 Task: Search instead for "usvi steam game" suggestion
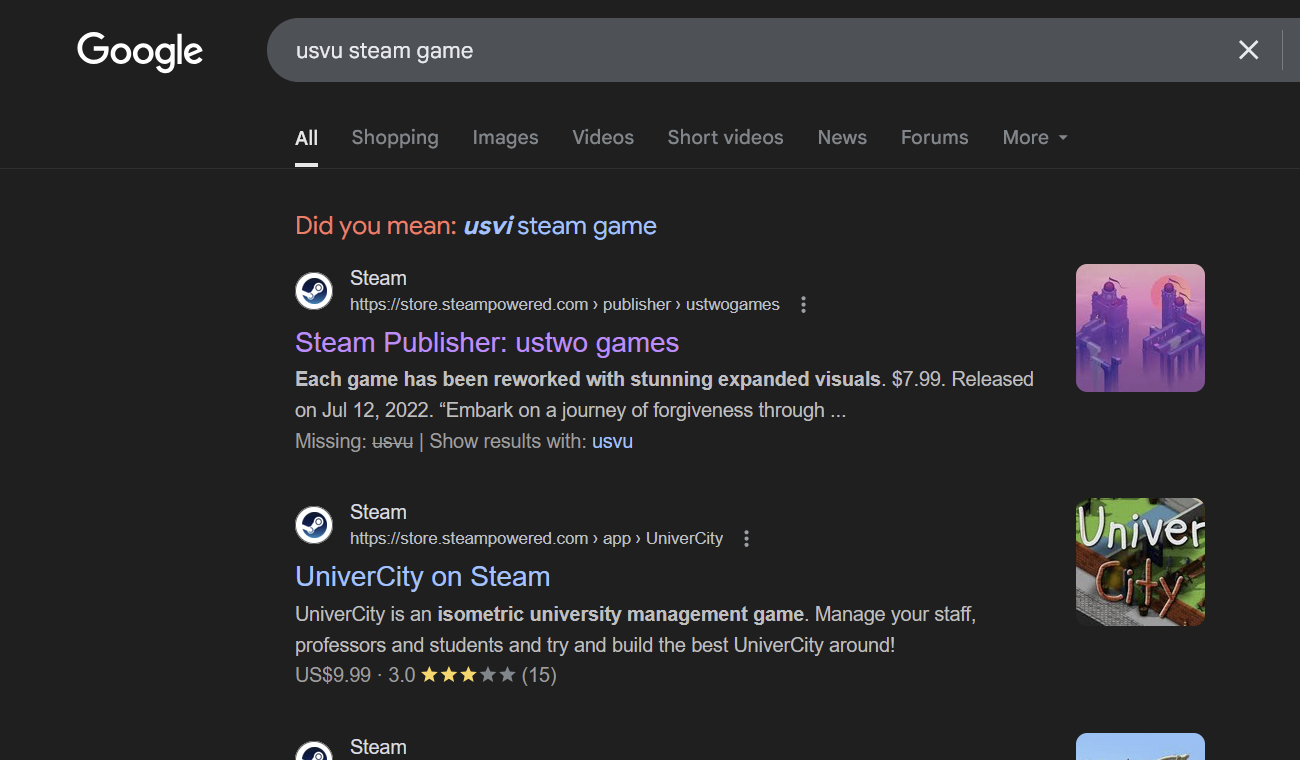560,226
